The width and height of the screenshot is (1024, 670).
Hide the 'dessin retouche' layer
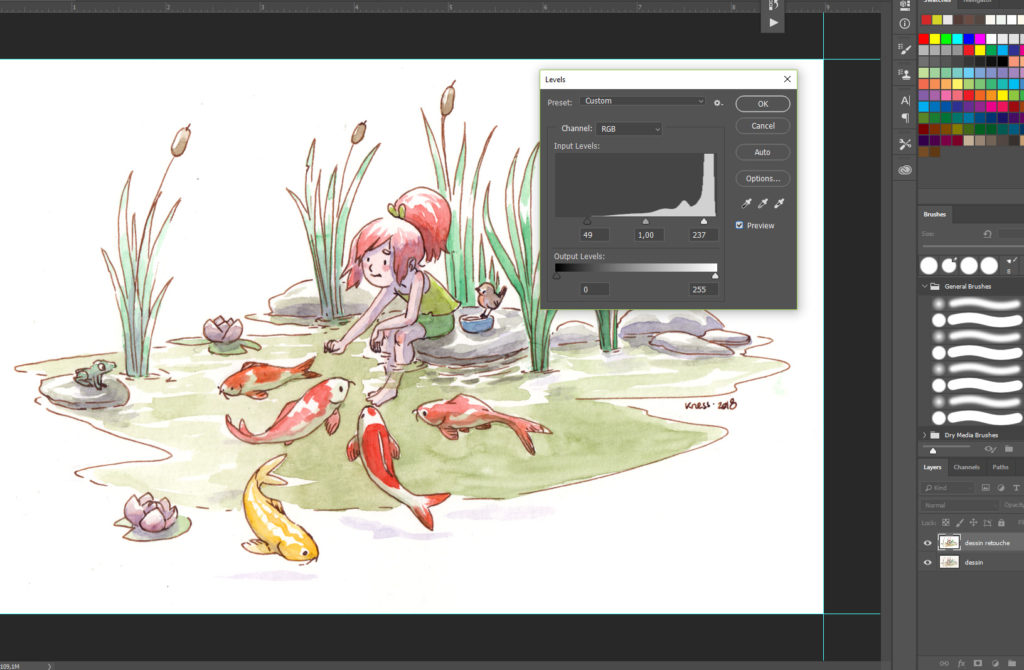tap(927, 543)
